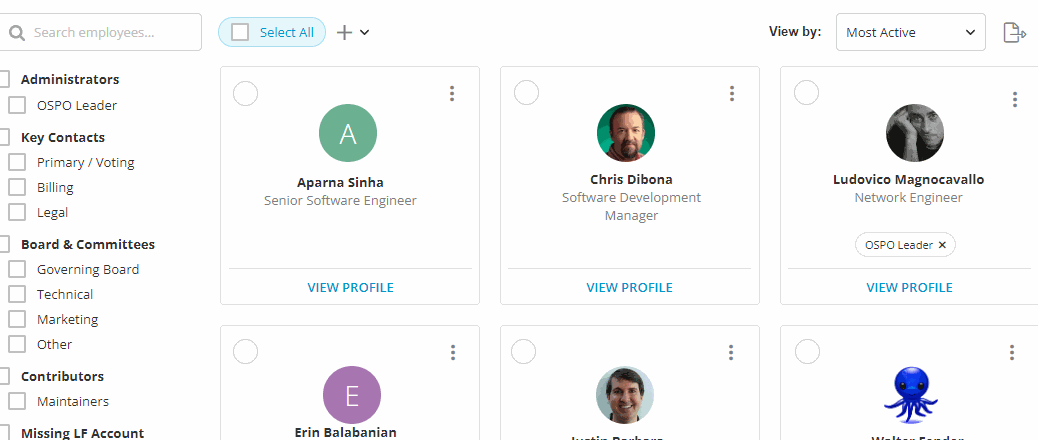Expand the chevron next to the plus icon
This screenshot has width=1038, height=440.
coord(365,32)
